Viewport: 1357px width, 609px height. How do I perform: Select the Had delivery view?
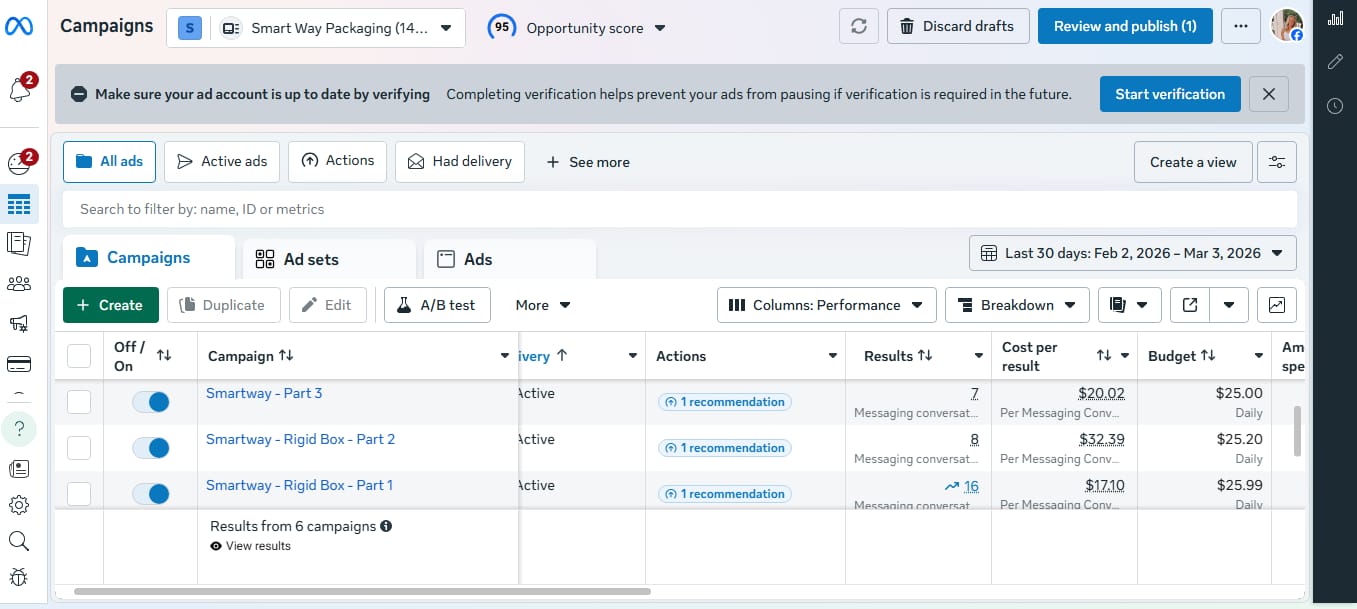pos(460,161)
